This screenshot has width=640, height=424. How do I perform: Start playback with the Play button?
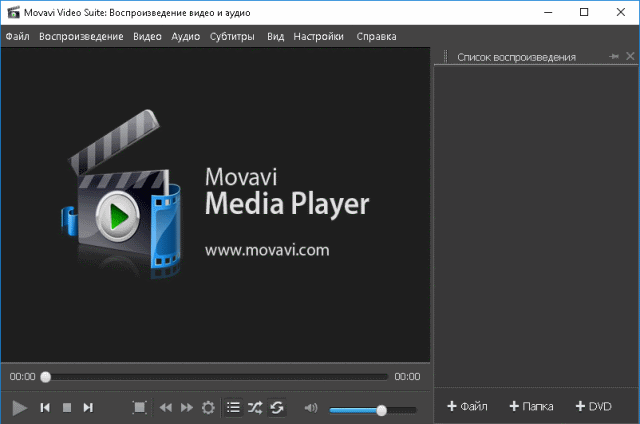pos(19,408)
